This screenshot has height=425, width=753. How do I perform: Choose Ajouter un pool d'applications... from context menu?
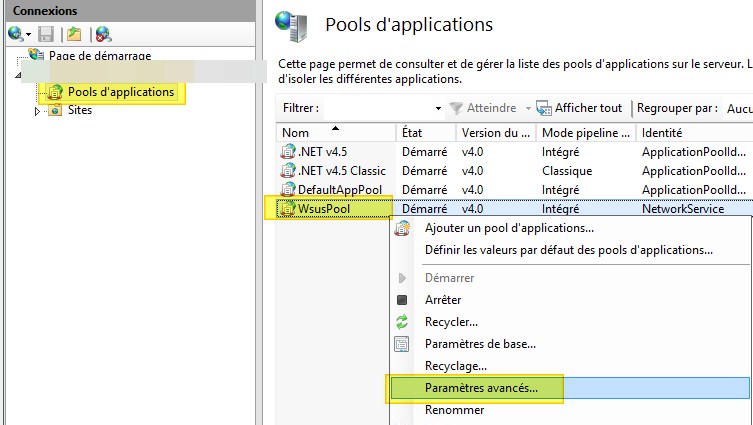(x=509, y=228)
